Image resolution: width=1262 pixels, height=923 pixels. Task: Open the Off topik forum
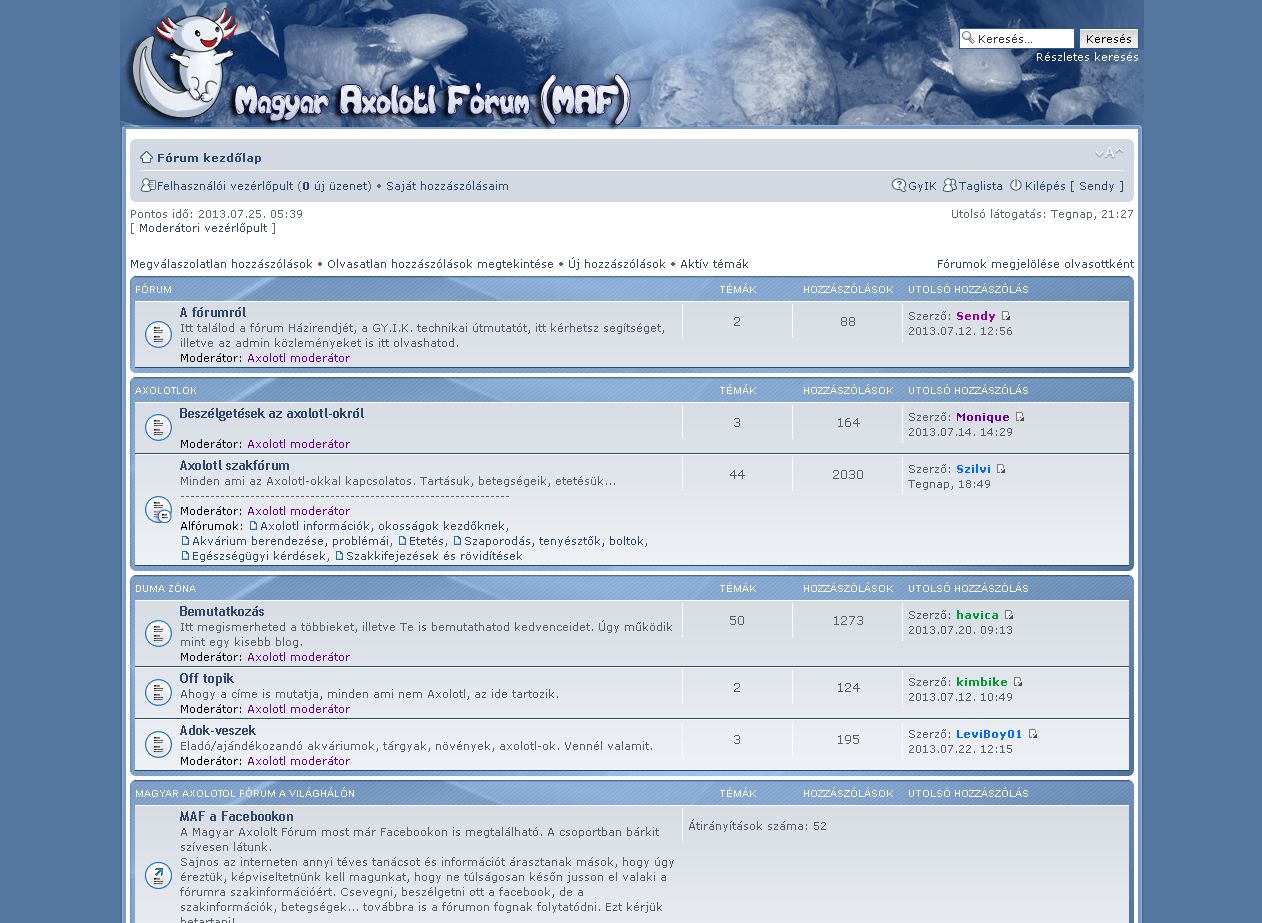coord(207,678)
